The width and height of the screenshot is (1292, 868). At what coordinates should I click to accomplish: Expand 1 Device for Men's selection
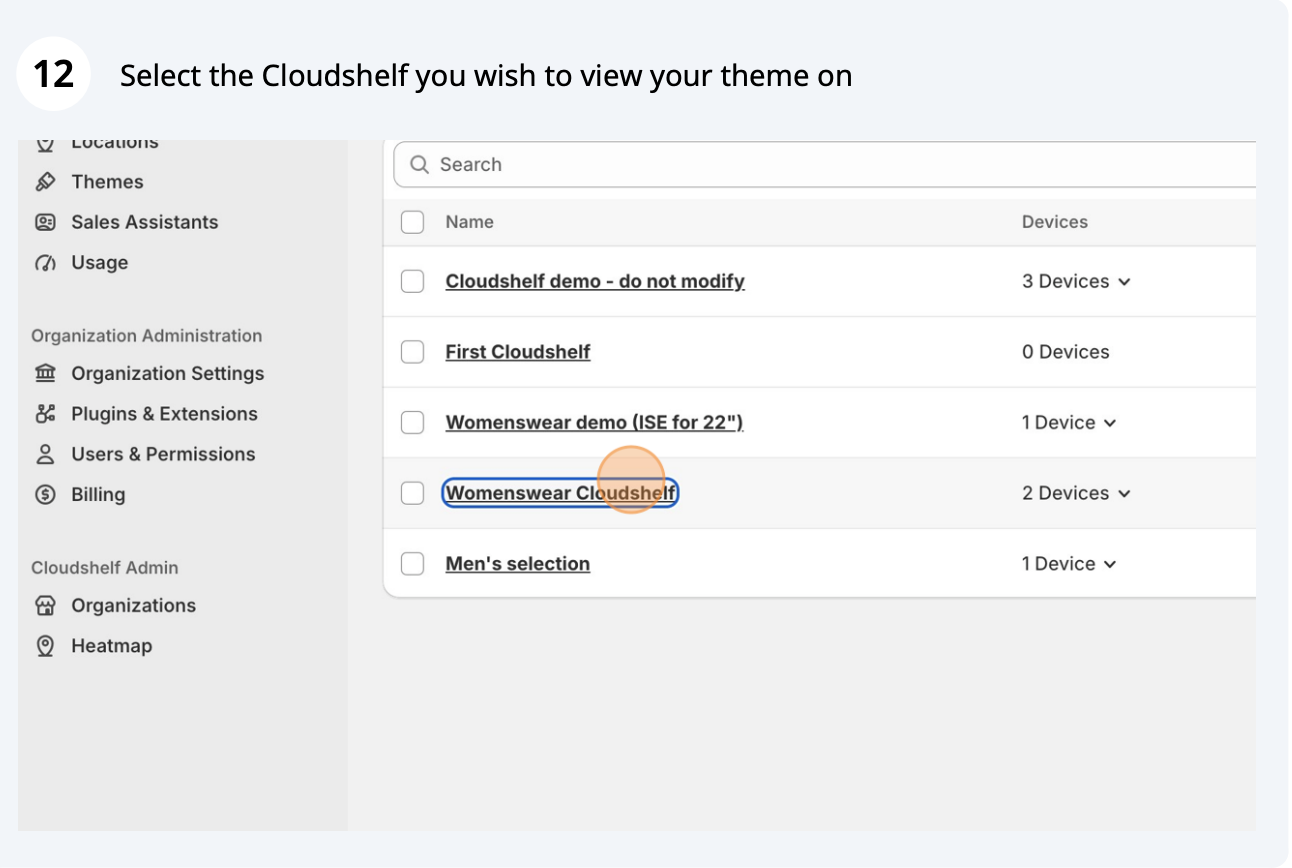tap(1069, 564)
